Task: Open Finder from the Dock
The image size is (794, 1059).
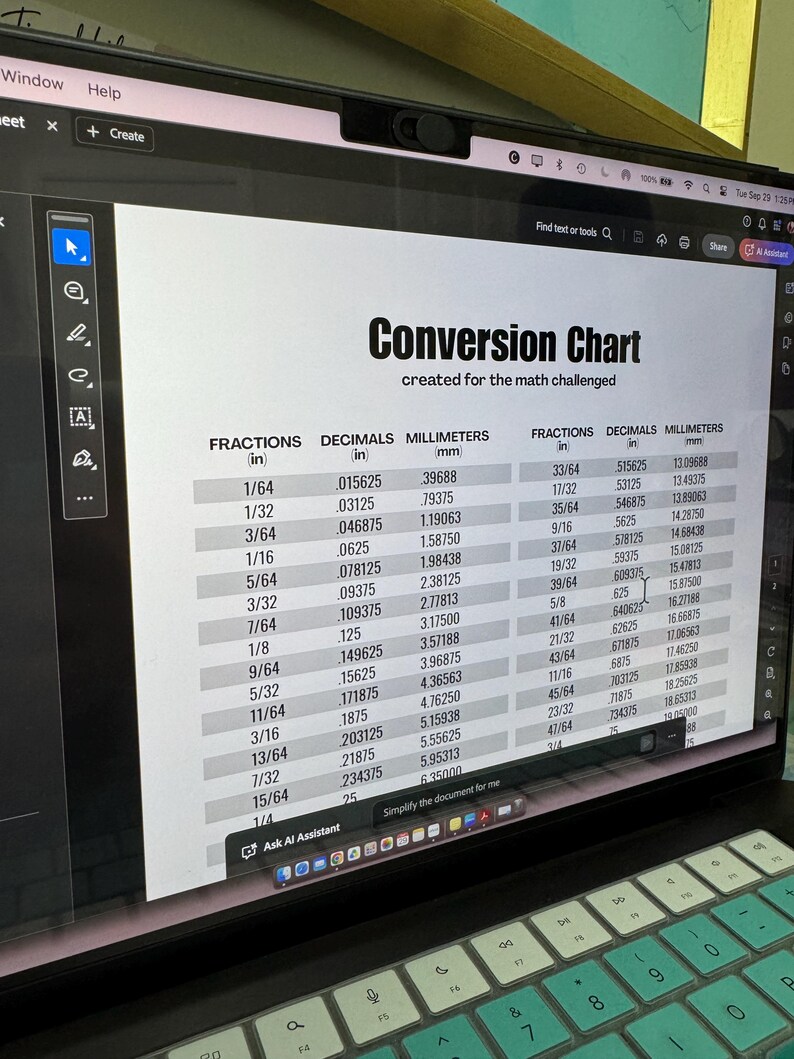Action: 284,873
